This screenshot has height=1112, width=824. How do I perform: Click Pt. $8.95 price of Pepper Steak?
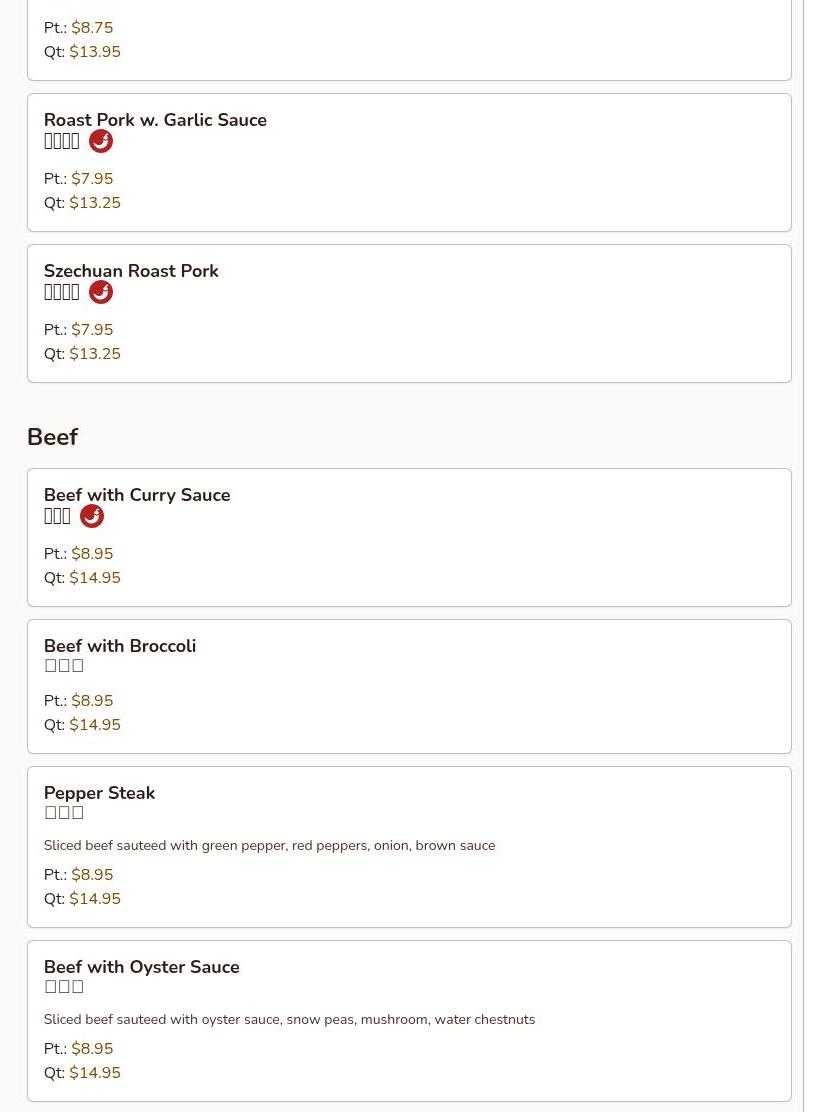[x=91, y=875]
